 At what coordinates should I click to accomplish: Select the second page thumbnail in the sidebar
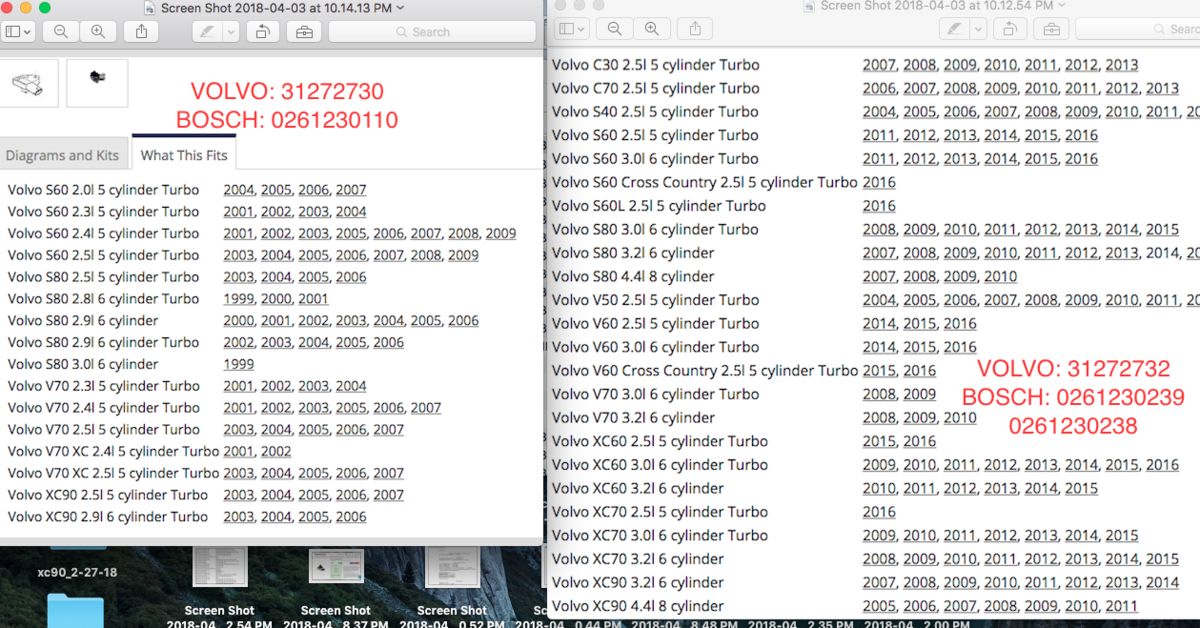[x=97, y=82]
